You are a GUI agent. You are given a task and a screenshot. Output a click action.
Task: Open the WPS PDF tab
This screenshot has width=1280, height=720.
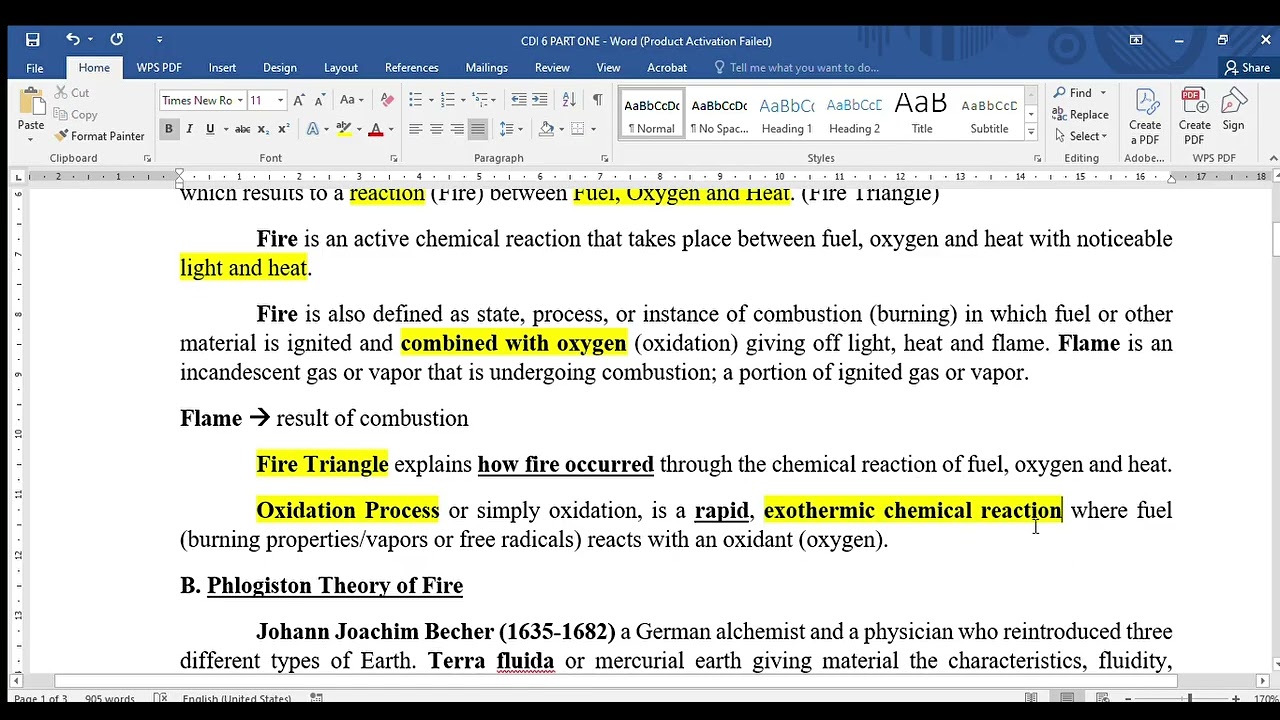pos(159,68)
